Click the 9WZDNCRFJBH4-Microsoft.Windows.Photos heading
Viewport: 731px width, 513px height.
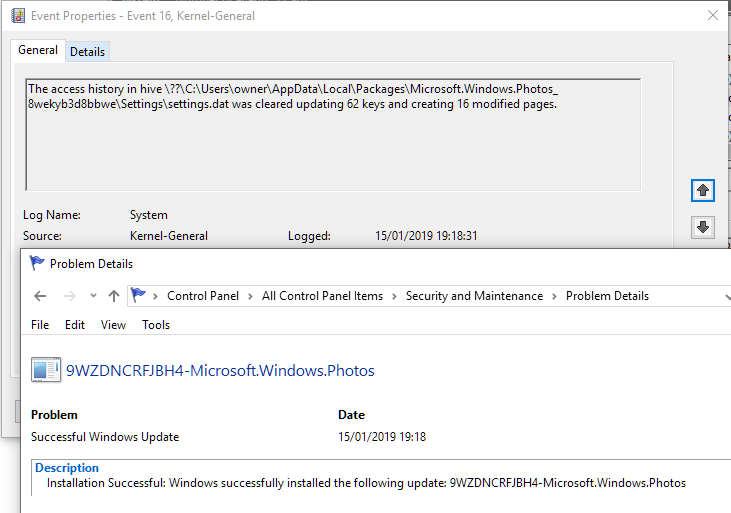[220, 371]
